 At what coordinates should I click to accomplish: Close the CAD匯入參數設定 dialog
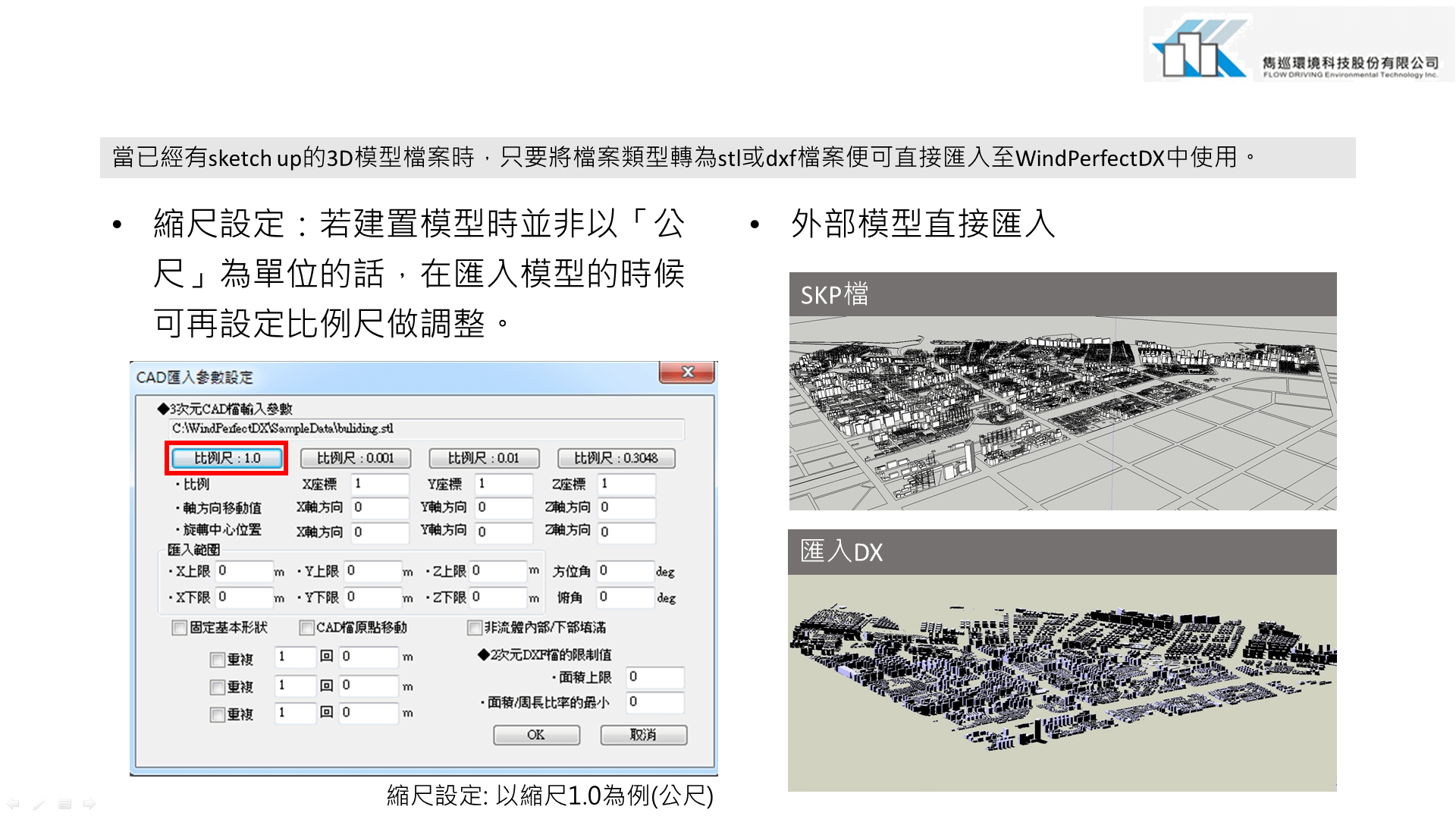tap(687, 372)
